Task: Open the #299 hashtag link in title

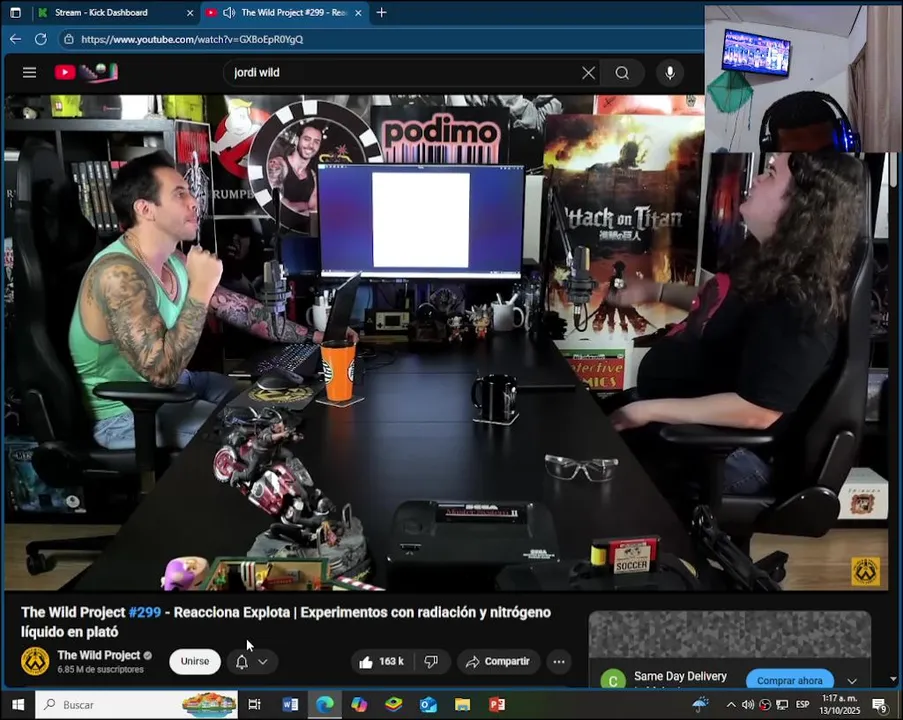Action: 145,612
